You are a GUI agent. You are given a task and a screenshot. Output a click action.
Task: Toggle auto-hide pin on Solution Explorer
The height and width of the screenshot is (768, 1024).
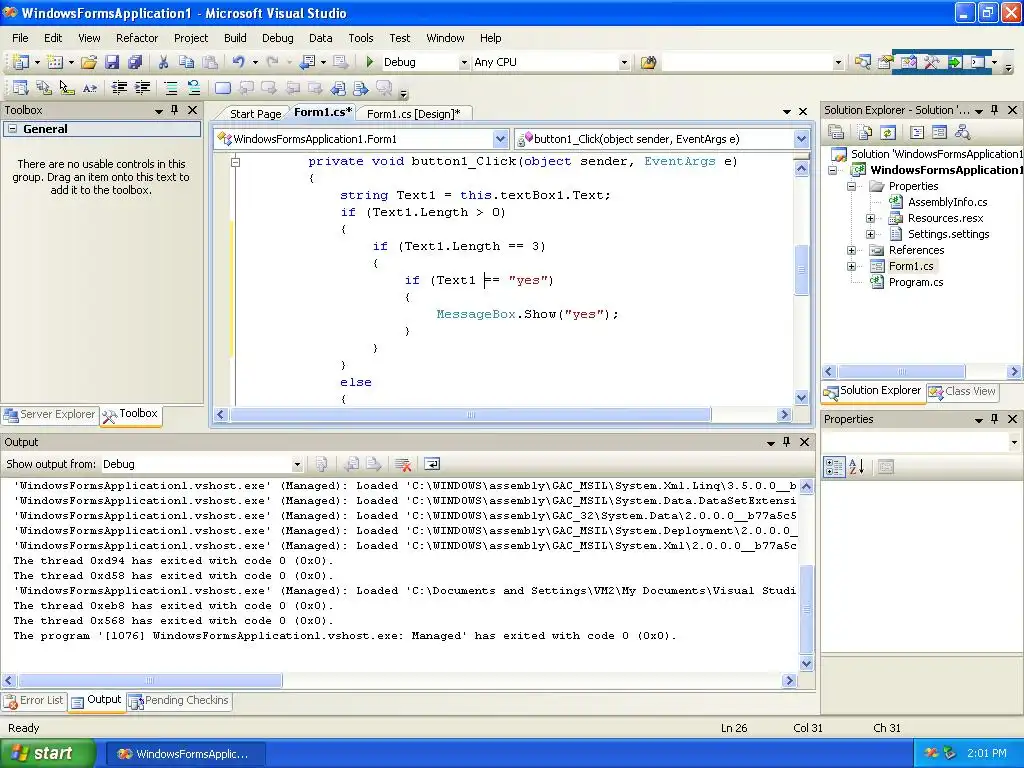click(994, 110)
